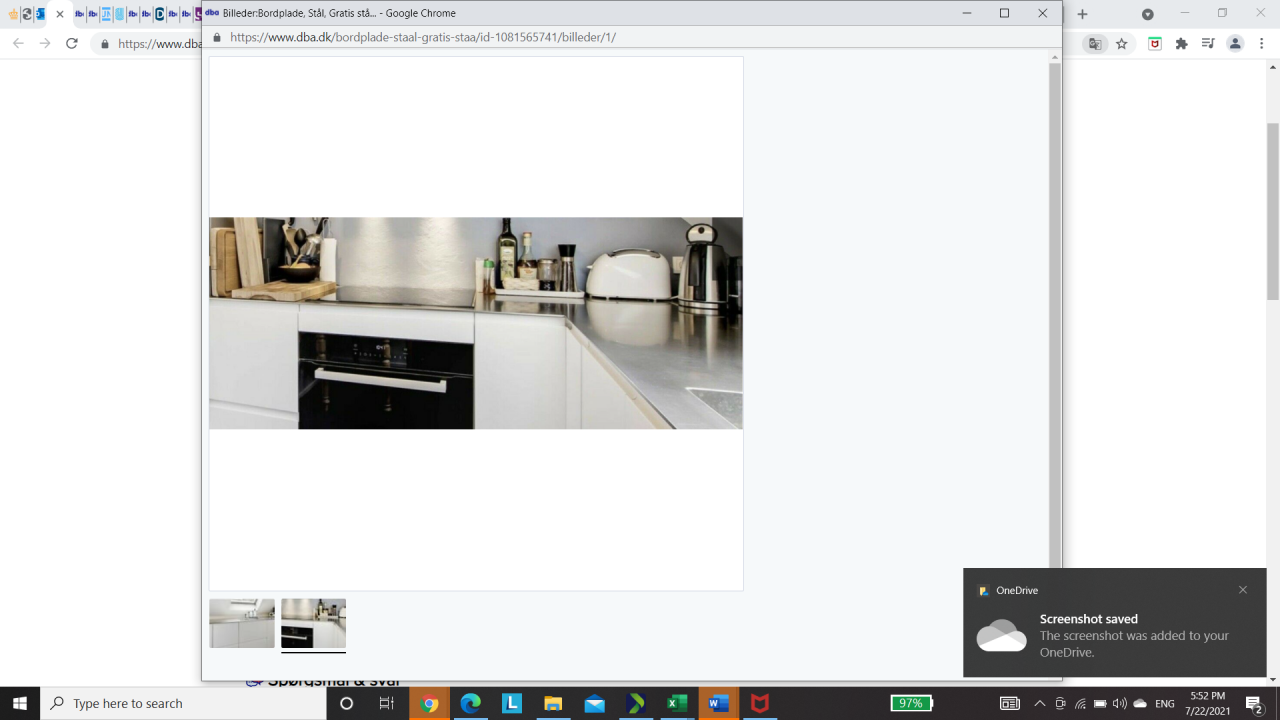Click the Google Translate icon in address bar
Viewport: 1280px width, 720px height.
click(x=1096, y=44)
